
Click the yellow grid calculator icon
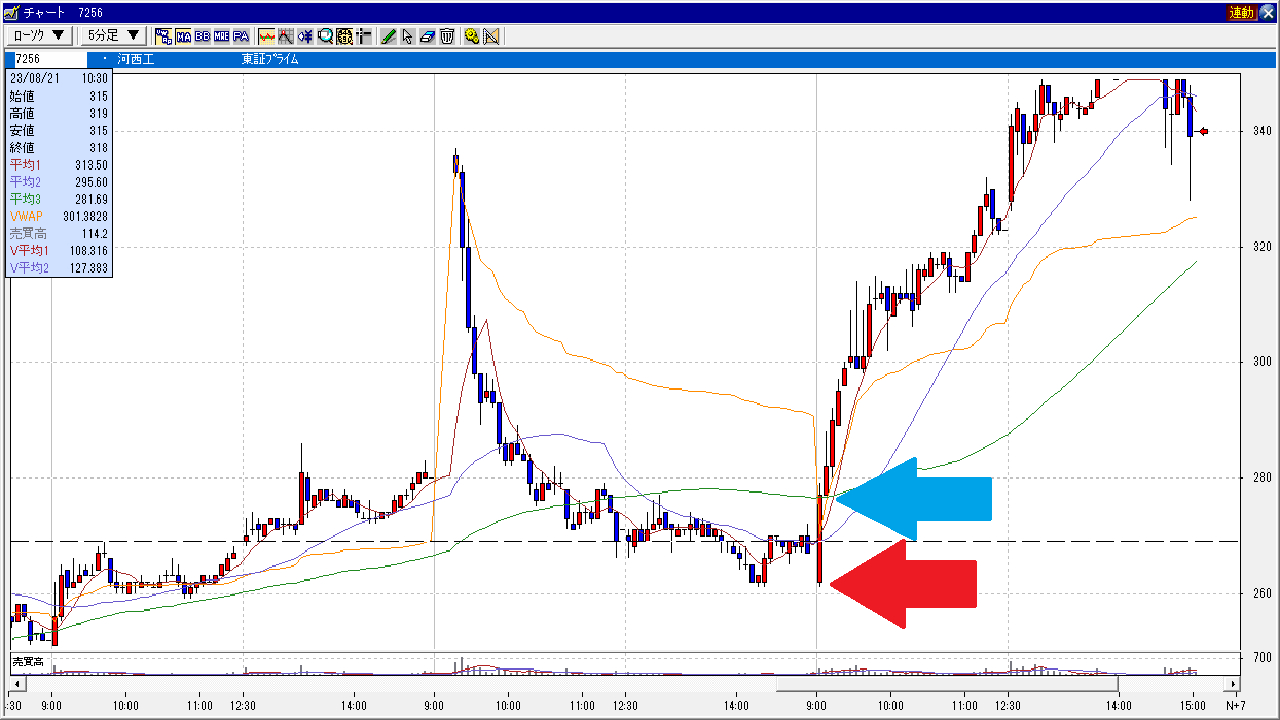tap(344, 36)
